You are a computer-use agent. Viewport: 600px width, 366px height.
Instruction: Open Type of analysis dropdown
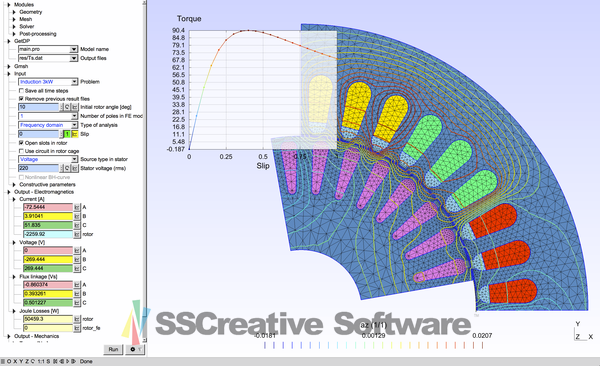[48, 125]
